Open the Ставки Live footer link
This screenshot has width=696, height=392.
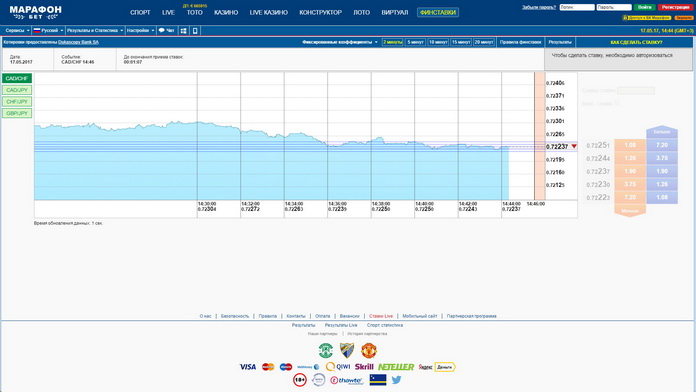pyautogui.click(x=381, y=316)
